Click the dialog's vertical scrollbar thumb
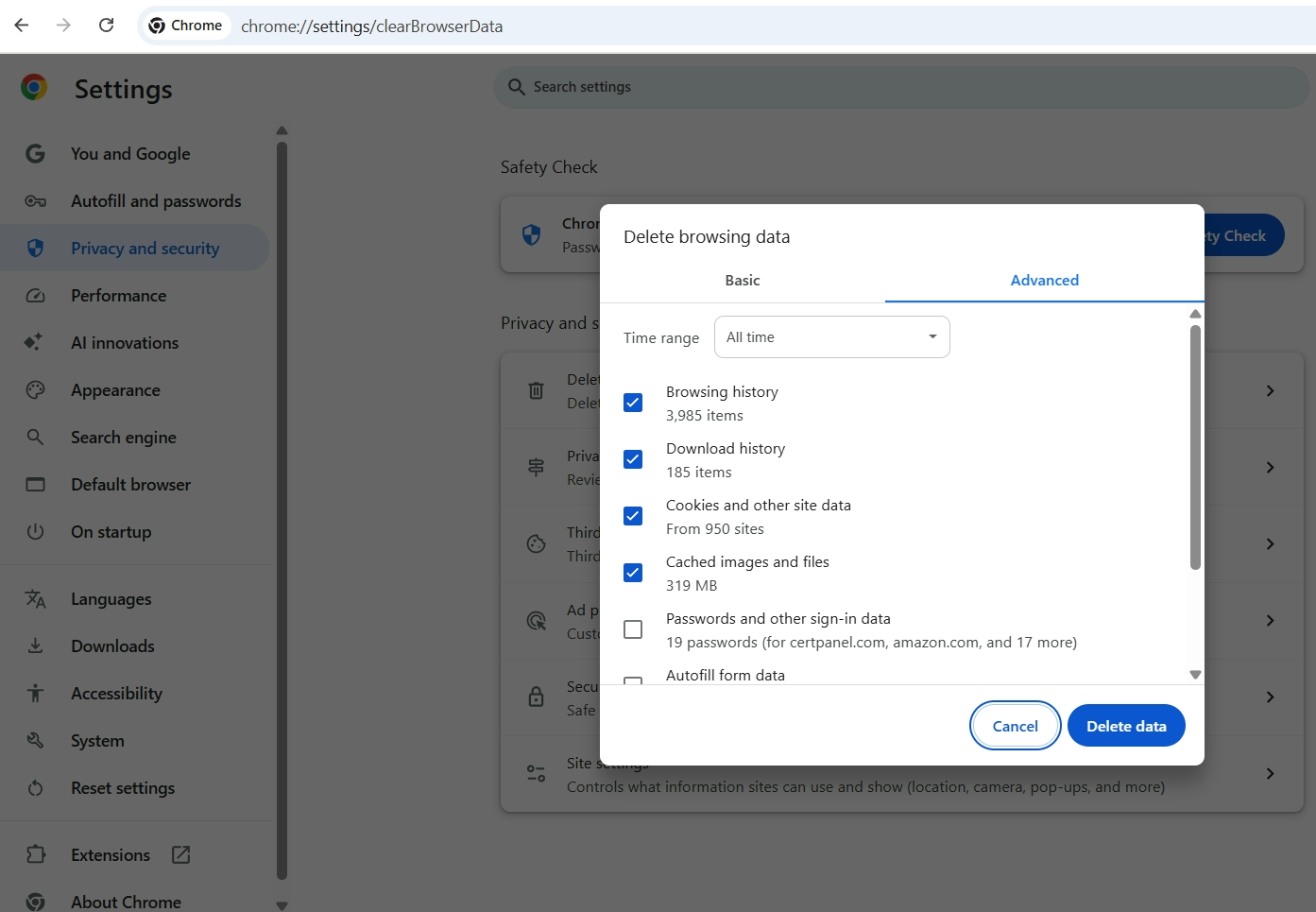The image size is (1316, 912). click(x=1195, y=447)
